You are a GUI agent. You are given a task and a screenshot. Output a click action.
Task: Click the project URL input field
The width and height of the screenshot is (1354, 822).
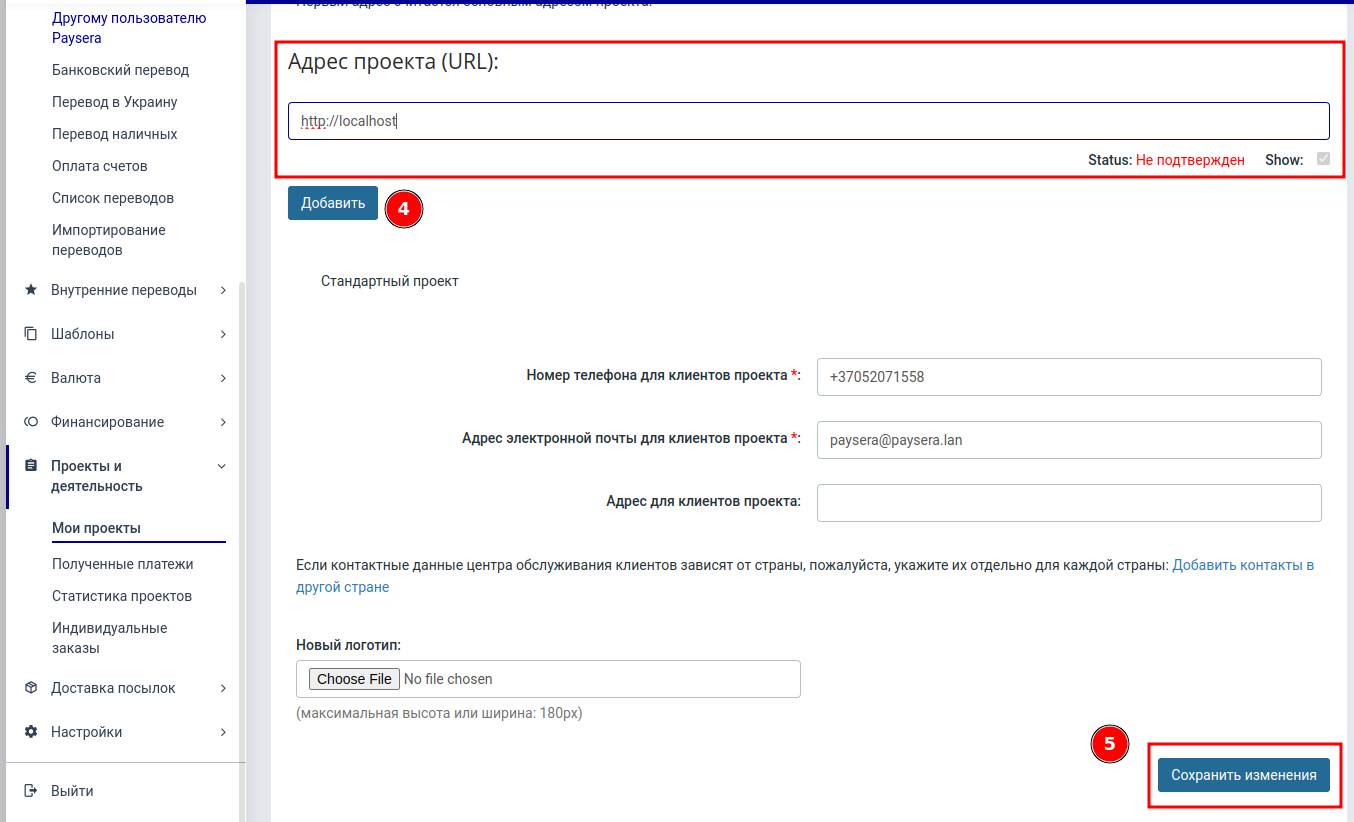(x=808, y=121)
